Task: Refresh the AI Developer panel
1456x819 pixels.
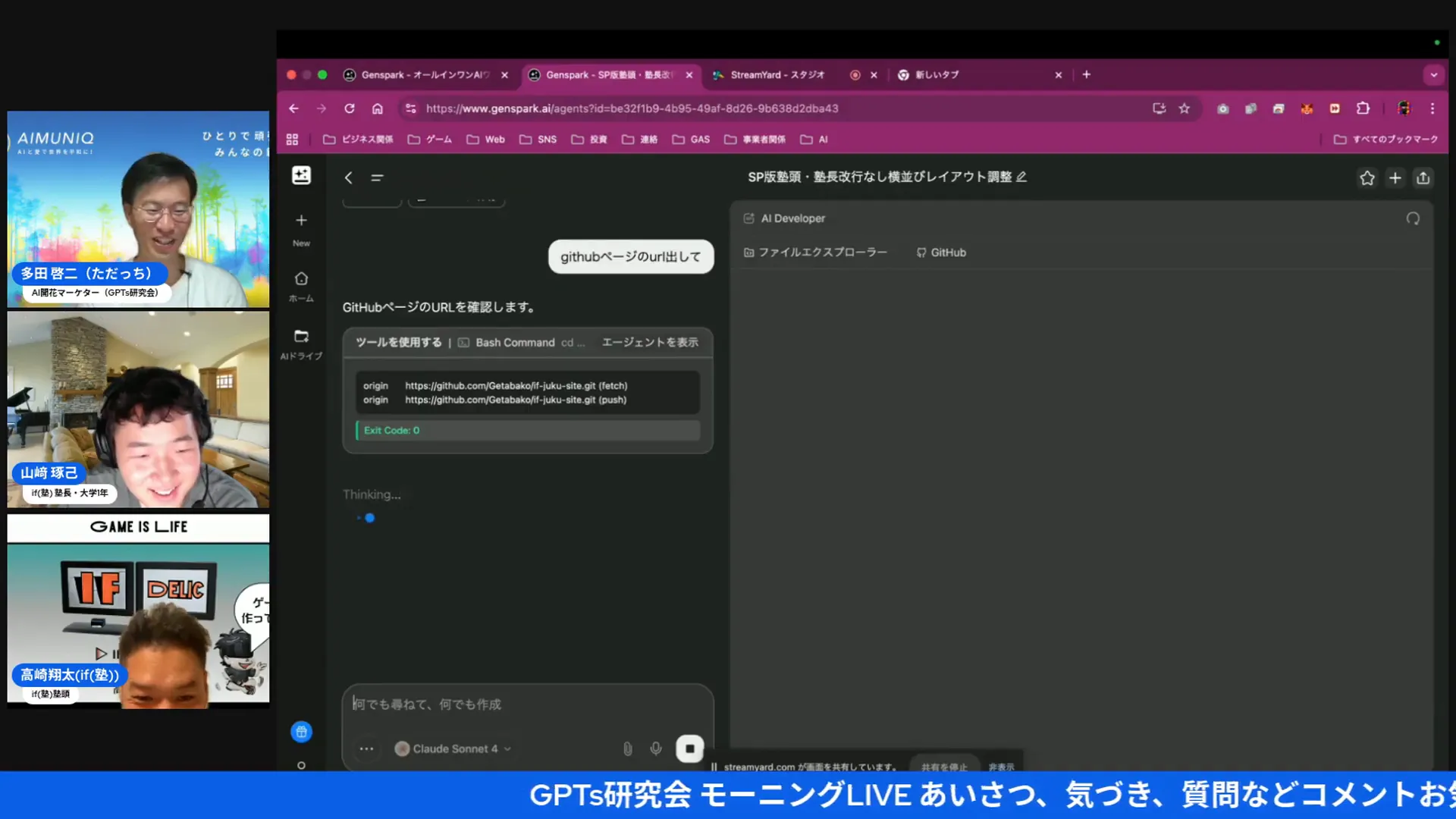Action: point(1413,218)
